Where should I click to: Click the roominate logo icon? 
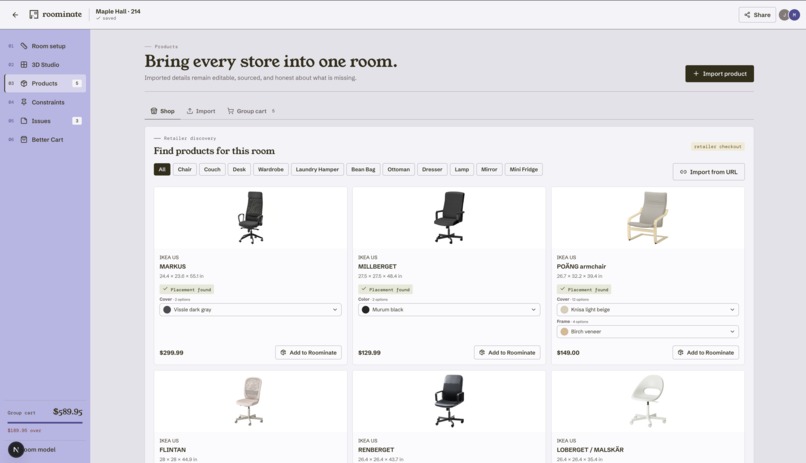[33, 14]
